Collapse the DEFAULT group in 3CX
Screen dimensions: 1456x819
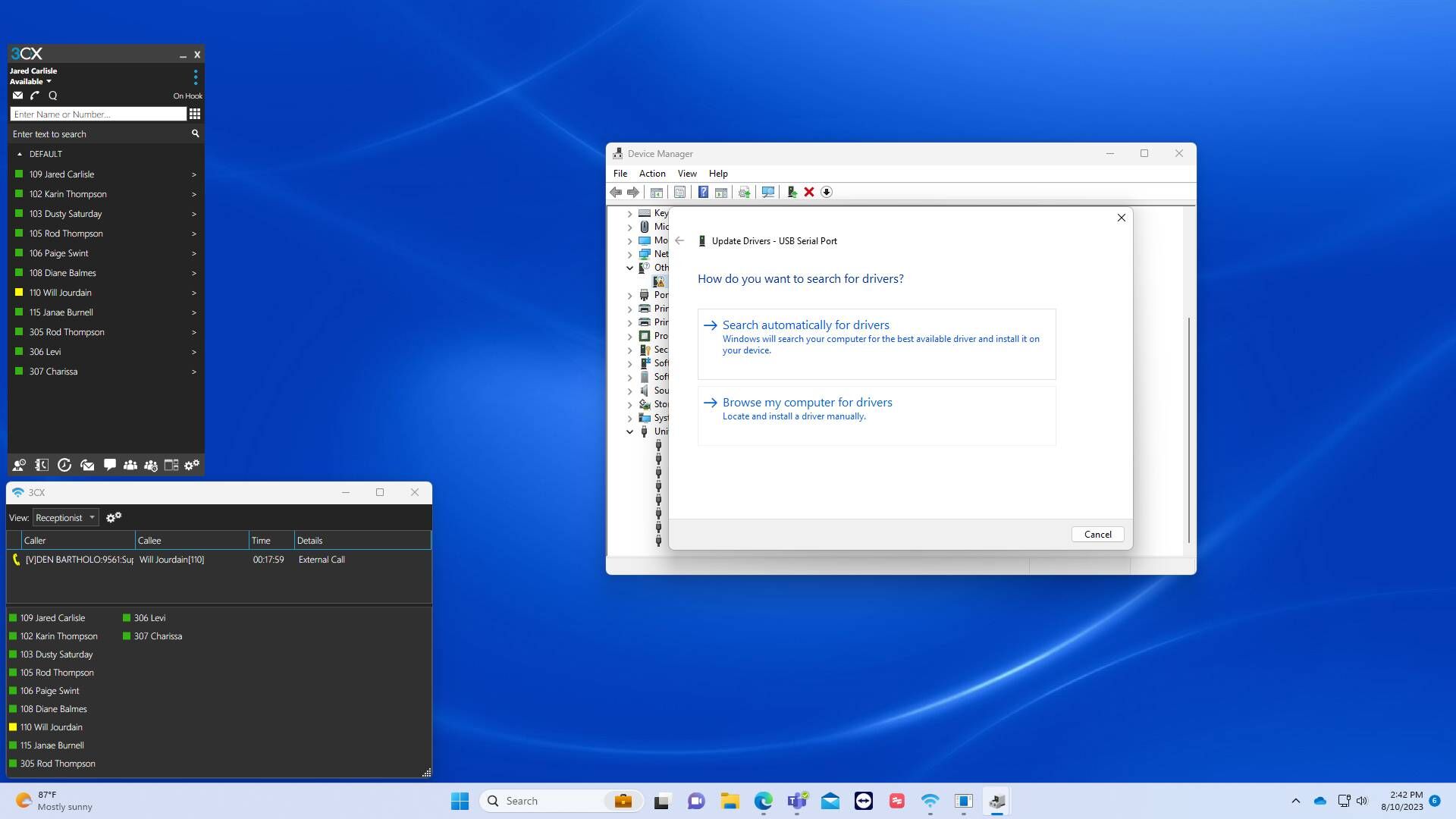(x=20, y=154)
